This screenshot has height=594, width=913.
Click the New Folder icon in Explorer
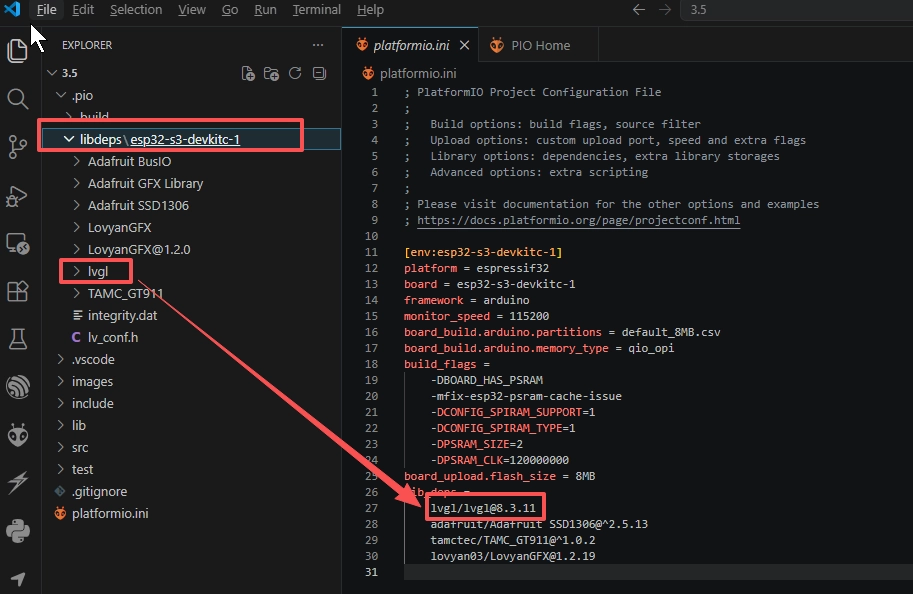(271, 73)
